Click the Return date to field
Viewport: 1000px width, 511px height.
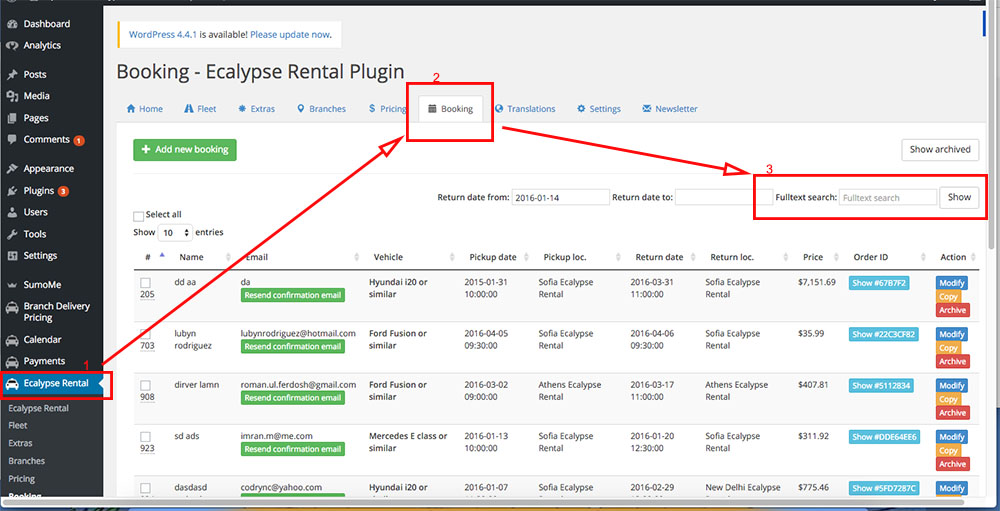pyautogui.click(x=724, y=198)
